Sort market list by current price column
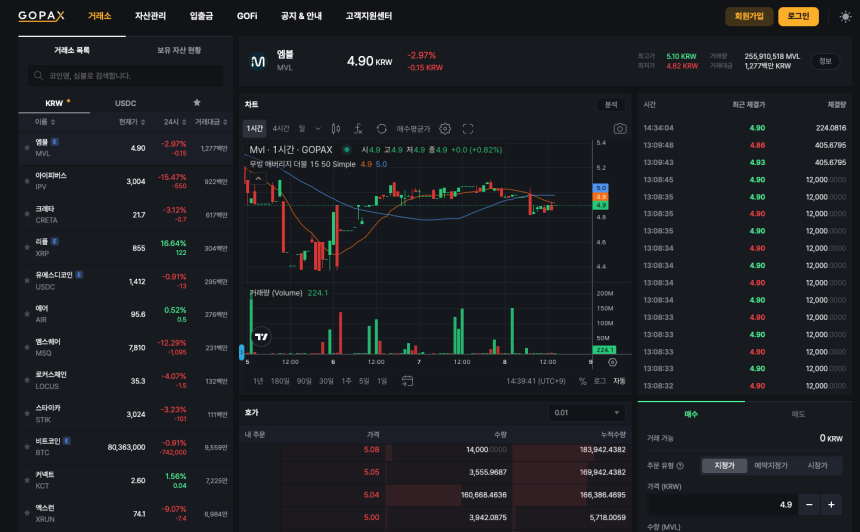The height and width of the screenshot is (532, 860). 132,122
